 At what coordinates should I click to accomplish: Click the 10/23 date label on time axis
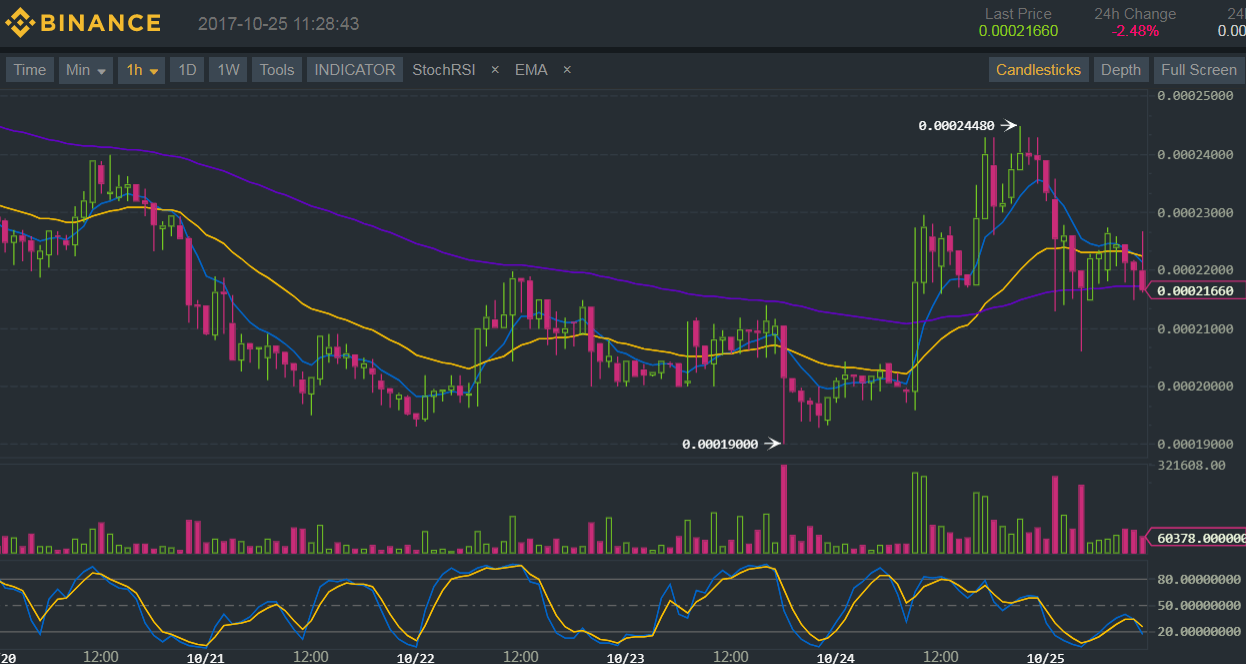(625, 657)
